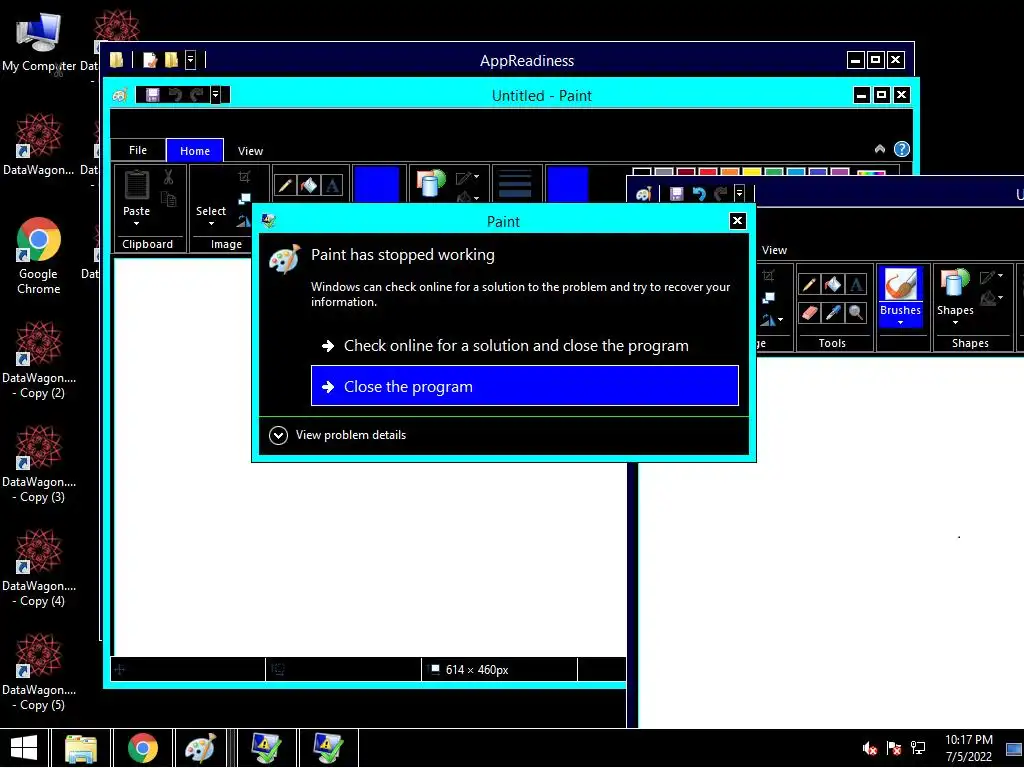Open Customize Quick Access dropdown in cyan Paint window

tap(216, 95)
